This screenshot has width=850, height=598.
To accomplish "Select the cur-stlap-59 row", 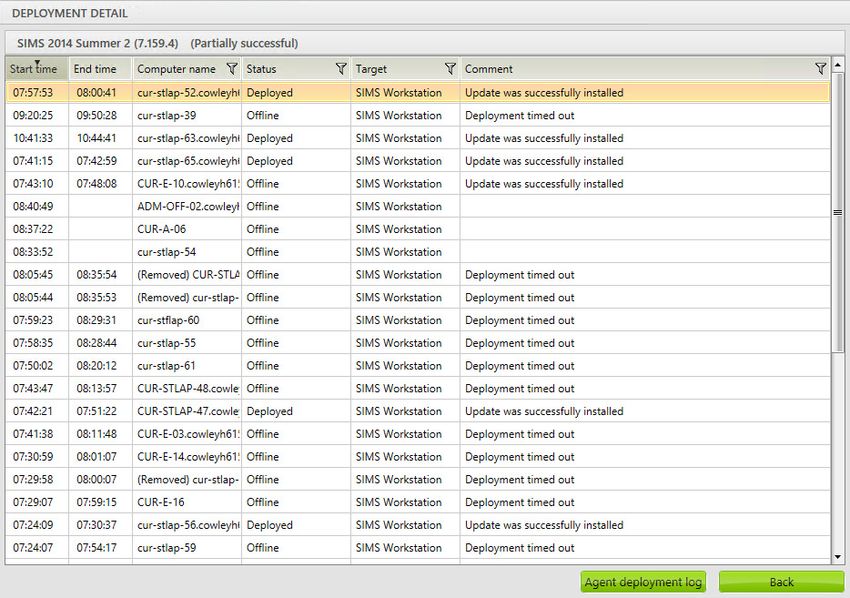I will tap(418, 548).
